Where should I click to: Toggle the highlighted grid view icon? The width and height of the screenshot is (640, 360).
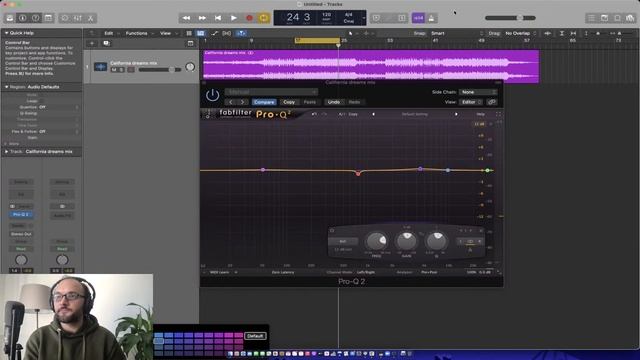[x=200, y=33]
